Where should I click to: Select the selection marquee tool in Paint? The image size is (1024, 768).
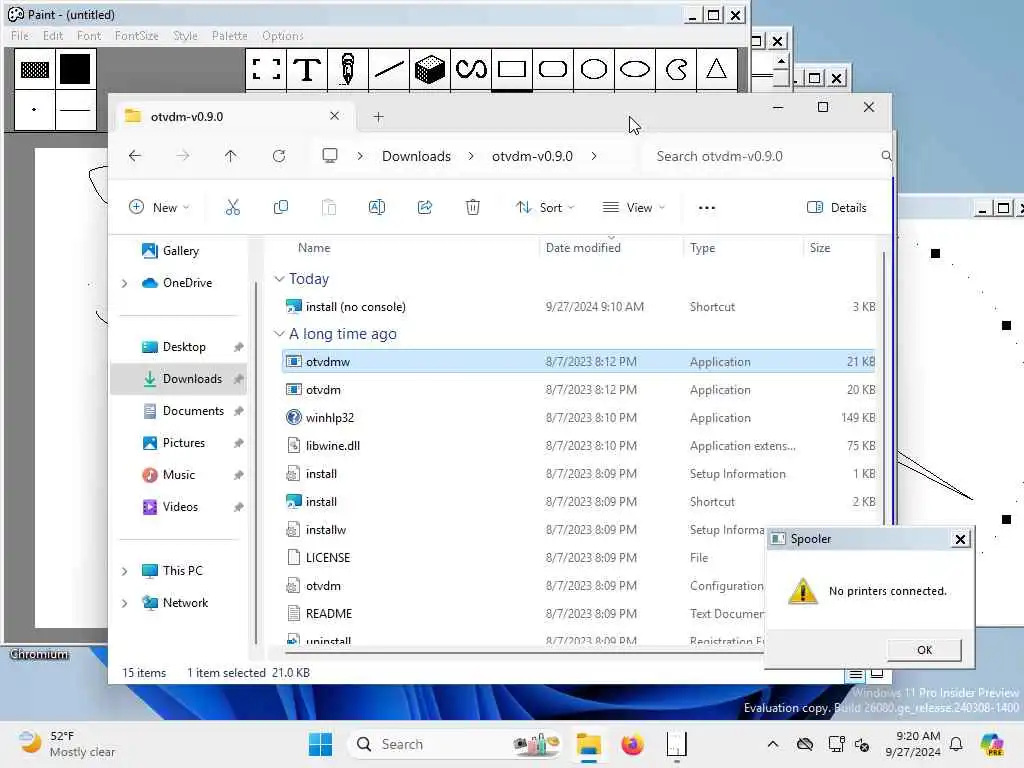(x=266, y=69)
